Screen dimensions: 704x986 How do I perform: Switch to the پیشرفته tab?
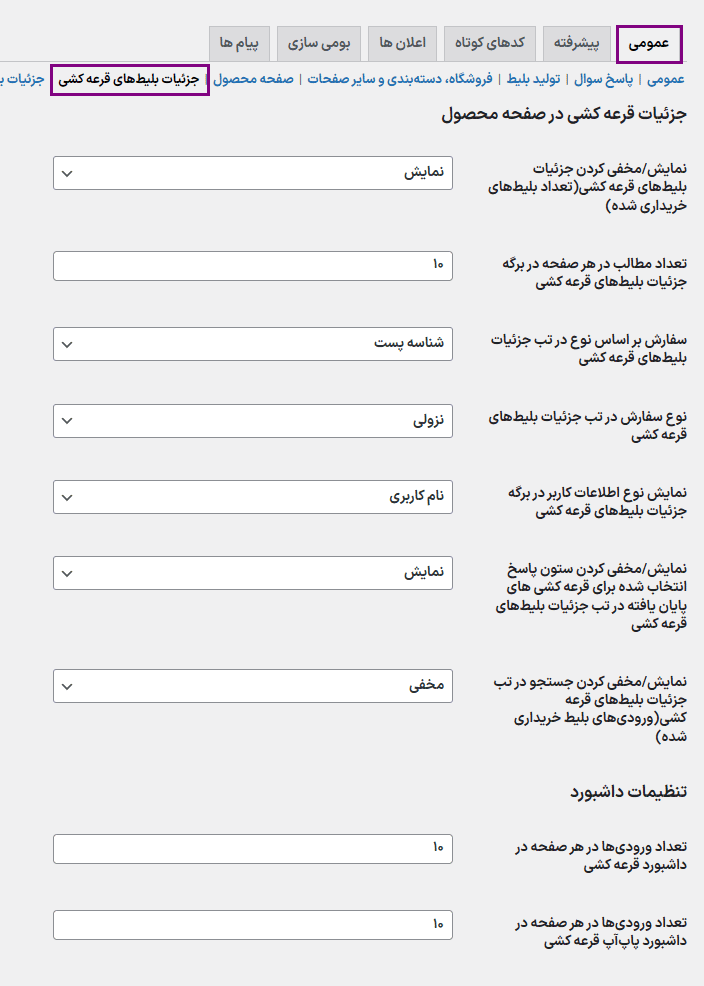click(577, 45)
